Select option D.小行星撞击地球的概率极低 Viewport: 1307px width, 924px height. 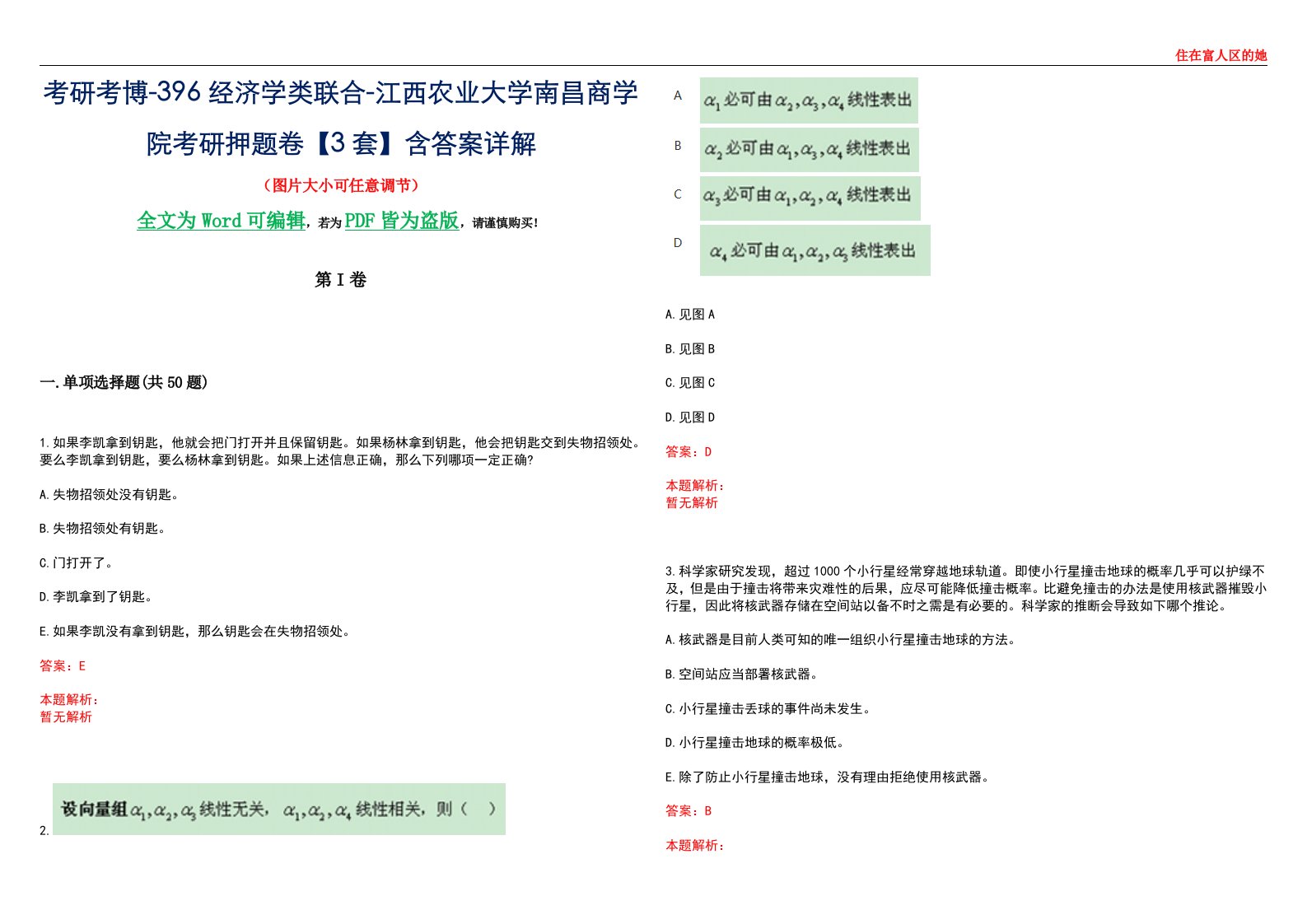point(754,743)
